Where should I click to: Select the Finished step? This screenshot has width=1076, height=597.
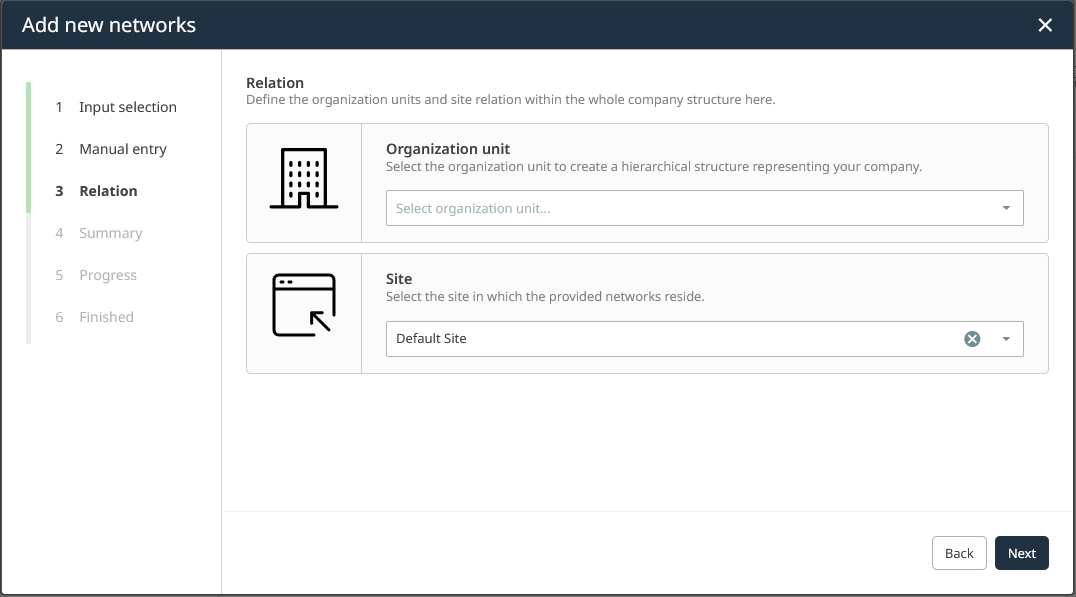pos(106,317)
